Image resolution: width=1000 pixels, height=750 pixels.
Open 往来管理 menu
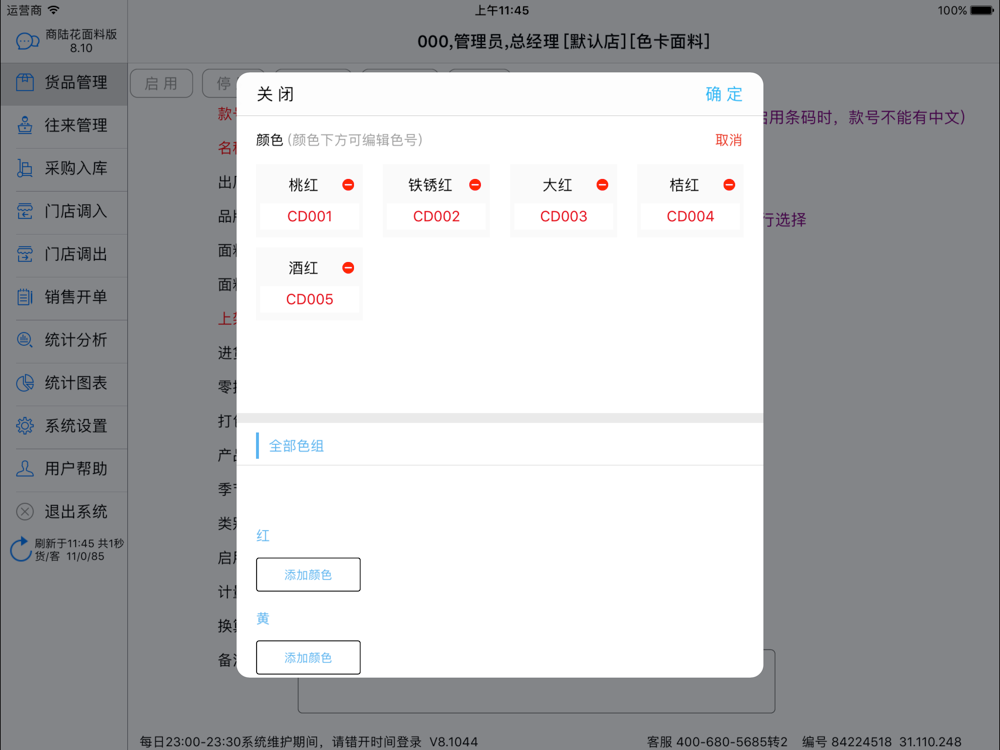pos(64,126)
